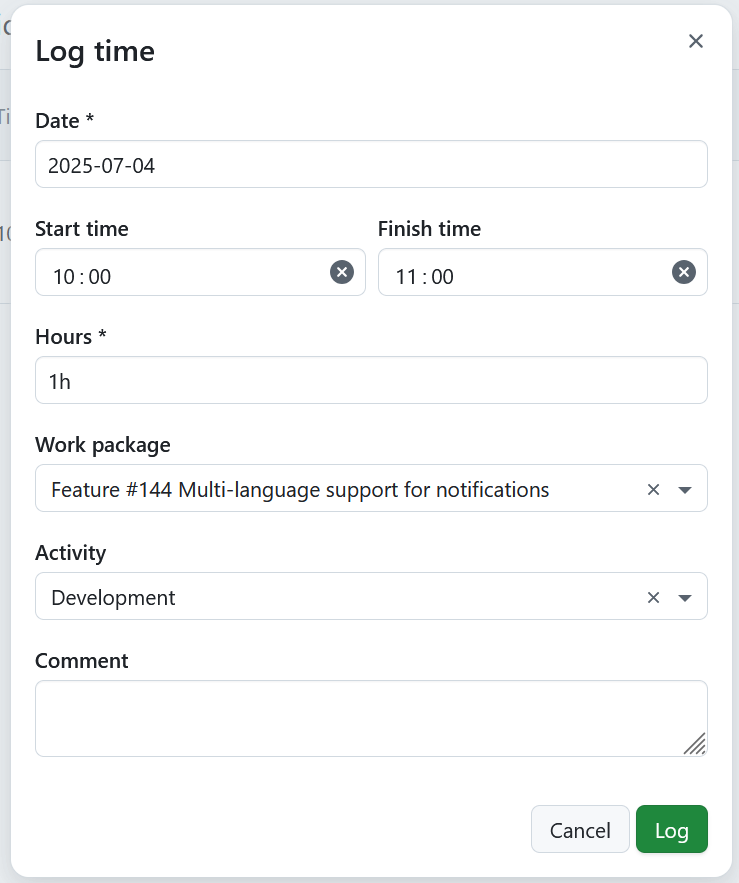Screen dimensions: 739x883
Task: Clear the Start time field value
Action: (x=342, y=272)
